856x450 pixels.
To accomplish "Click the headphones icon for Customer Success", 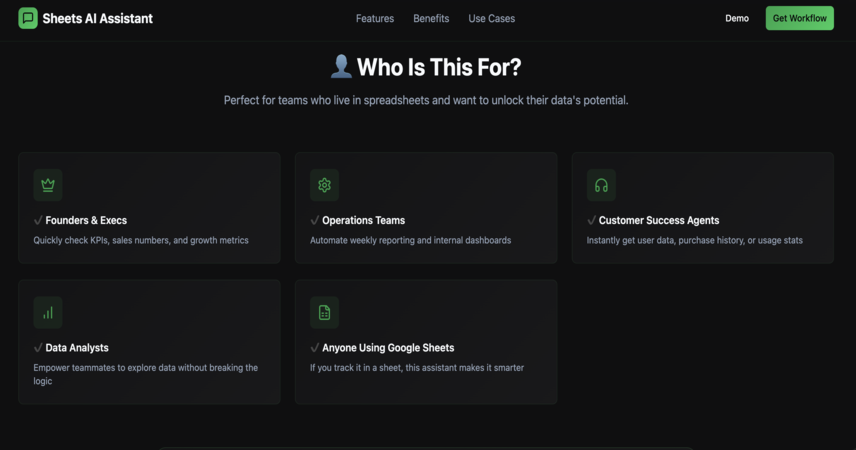I will (x=601, y=185).
